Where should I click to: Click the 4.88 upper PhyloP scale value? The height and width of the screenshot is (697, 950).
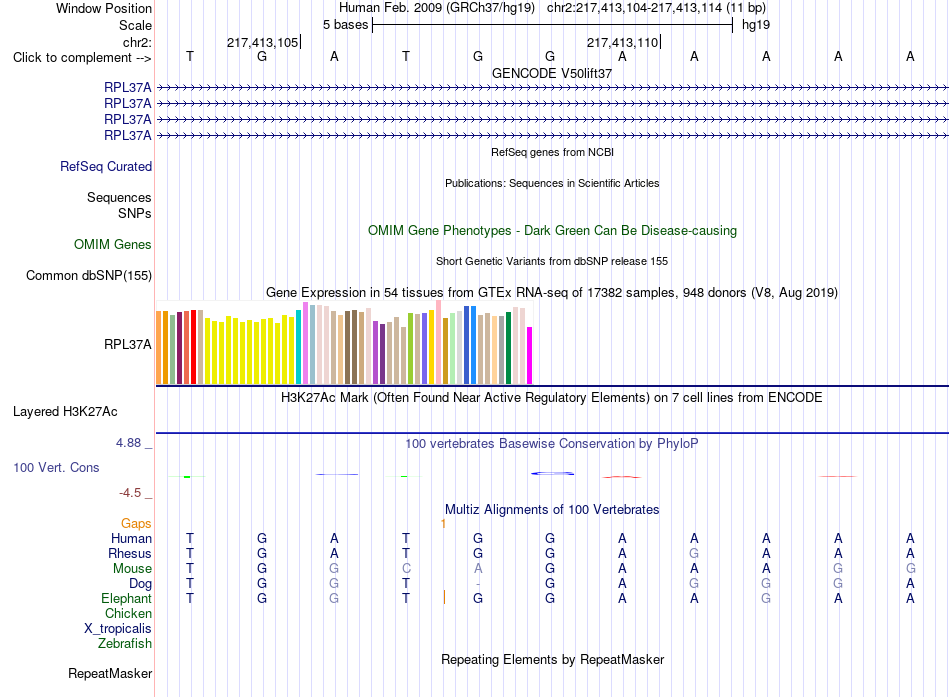(x=128, y=443)
